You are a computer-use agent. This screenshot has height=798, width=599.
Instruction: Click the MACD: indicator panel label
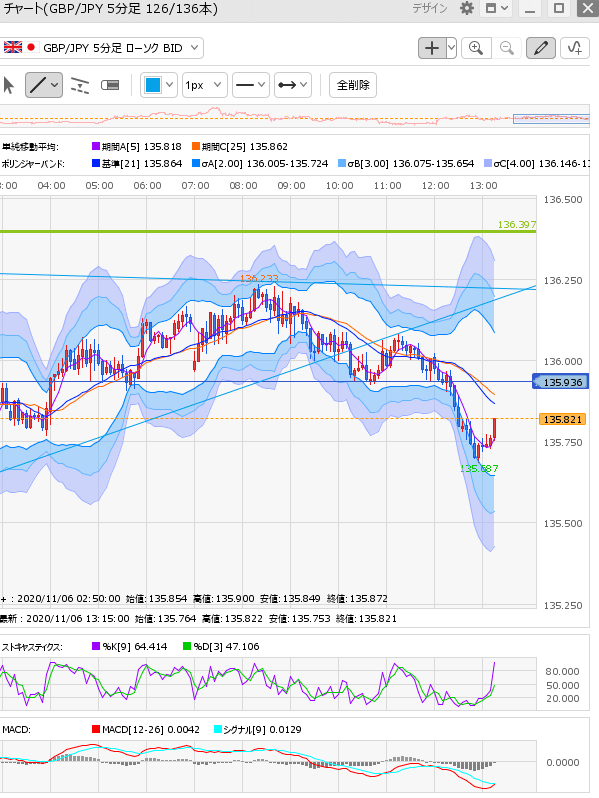click(x=16, y=730)
